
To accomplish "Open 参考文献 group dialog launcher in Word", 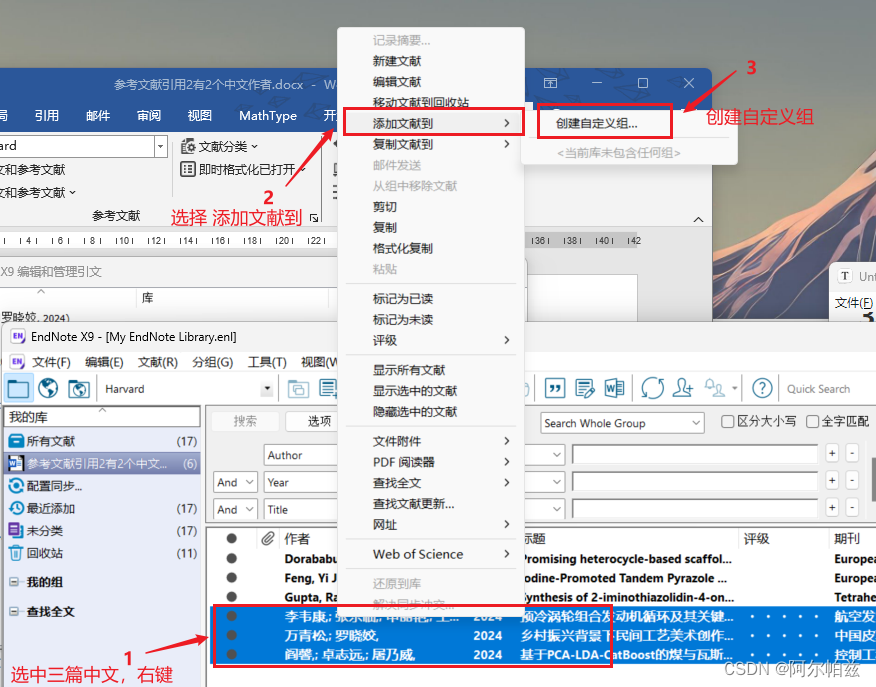I will [314, 218].
